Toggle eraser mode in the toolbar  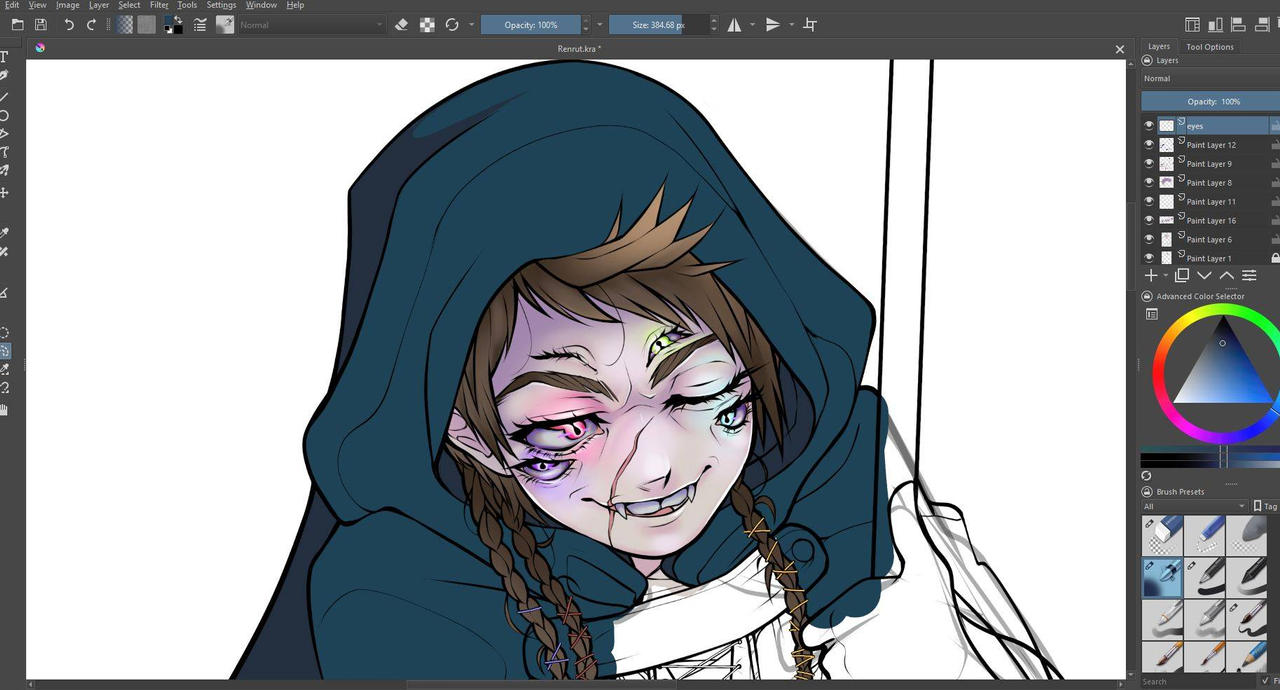(x=402, y=25)
